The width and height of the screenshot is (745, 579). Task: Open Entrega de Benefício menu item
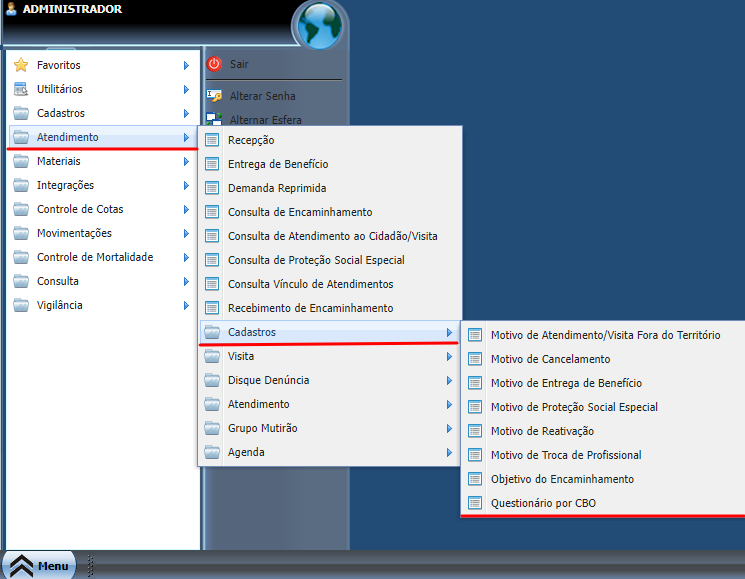point(277,164)
